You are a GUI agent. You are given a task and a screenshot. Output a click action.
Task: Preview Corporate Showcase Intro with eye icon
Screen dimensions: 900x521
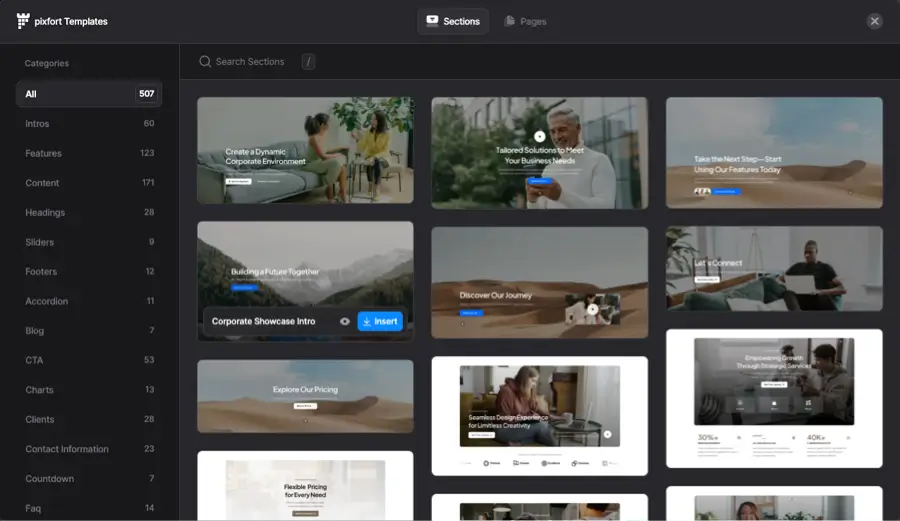(345, 321)
